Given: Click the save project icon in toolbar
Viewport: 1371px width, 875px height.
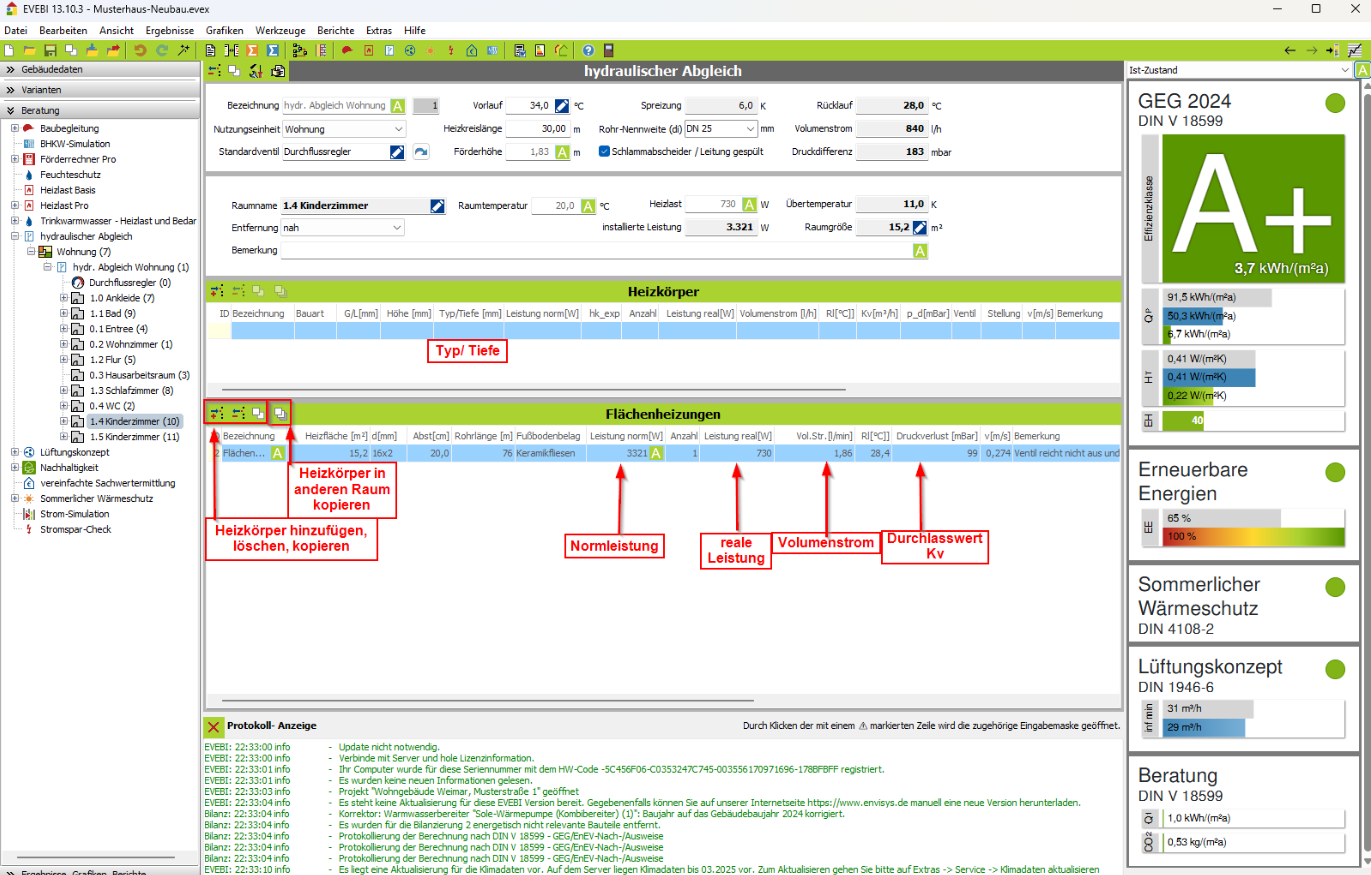Looking at the screenshot, I should click(x=50, y=50).
